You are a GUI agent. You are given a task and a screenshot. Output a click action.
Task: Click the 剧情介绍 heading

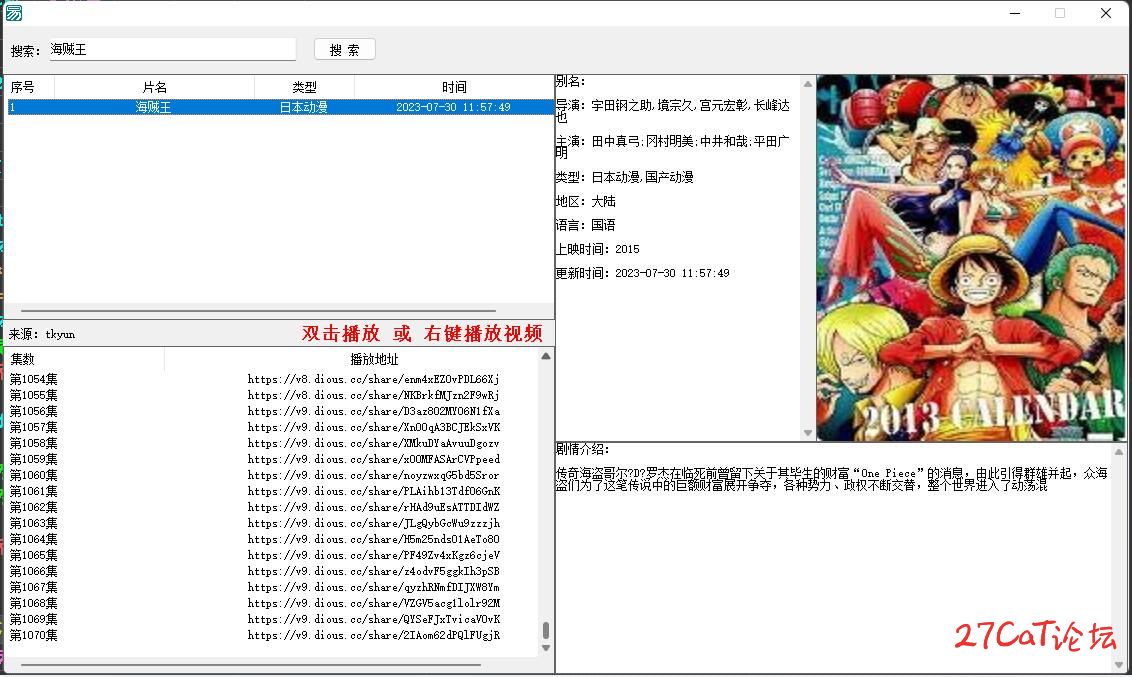(x=583, y=449)
